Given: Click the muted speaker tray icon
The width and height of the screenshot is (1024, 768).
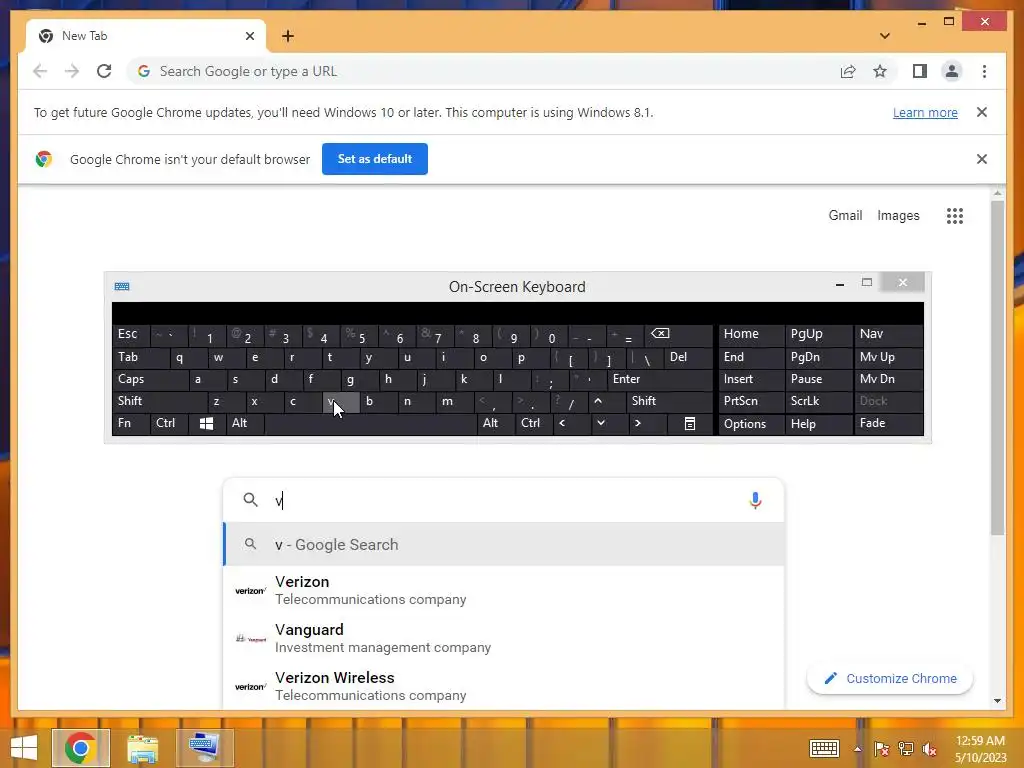Looking at the screenshot, I should [x=929, y=749].
